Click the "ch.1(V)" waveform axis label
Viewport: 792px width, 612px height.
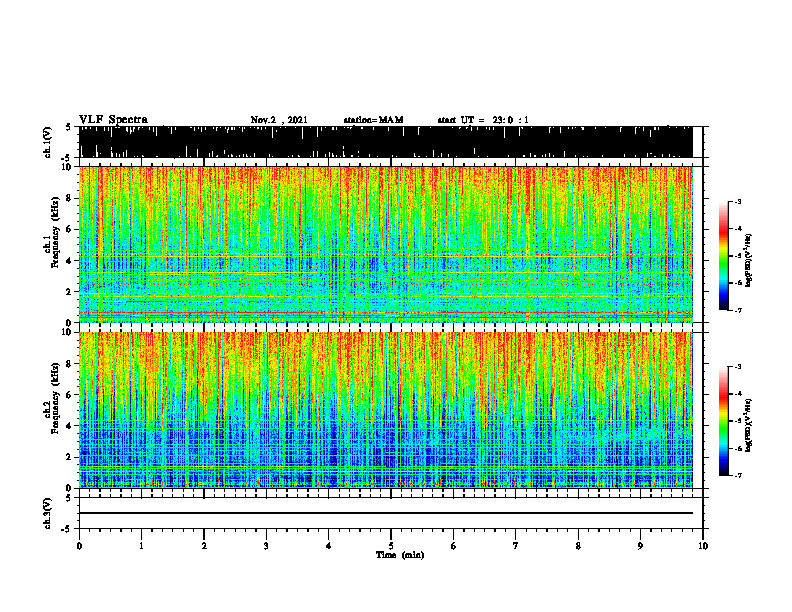(48, 142)
